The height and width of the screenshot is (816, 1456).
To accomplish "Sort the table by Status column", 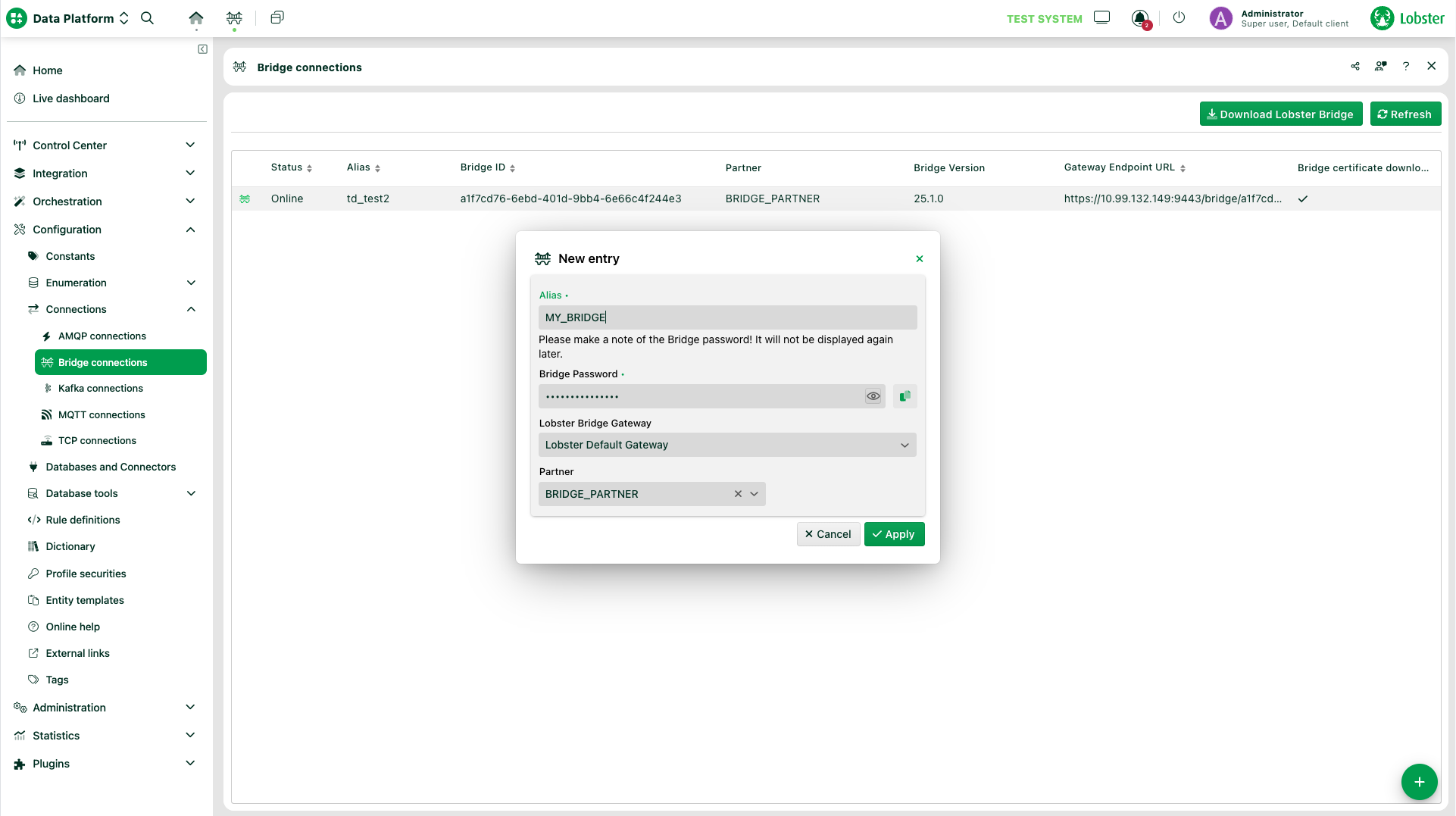I will [x=292, y=167].
